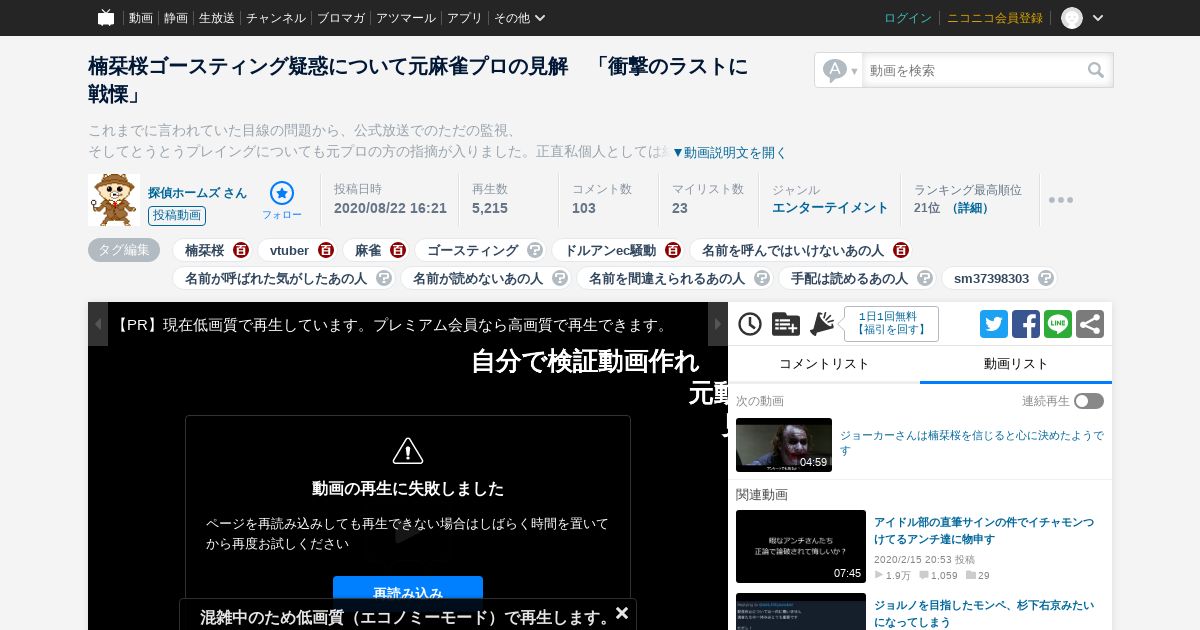Share the video on LINE
Screen dimensions: 1200x630
(1058, 324)
